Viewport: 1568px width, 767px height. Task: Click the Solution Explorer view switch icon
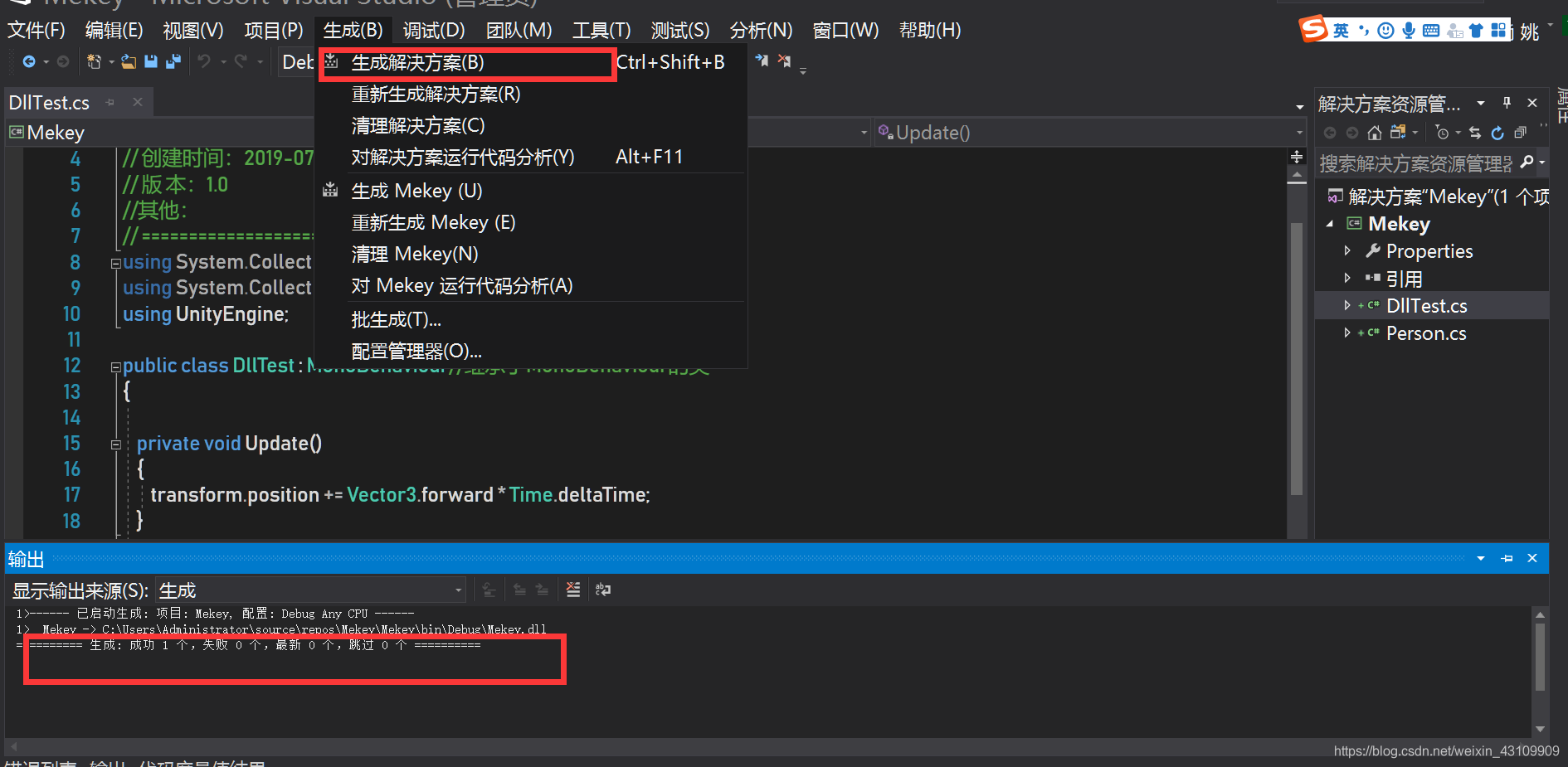point(1398,133)
